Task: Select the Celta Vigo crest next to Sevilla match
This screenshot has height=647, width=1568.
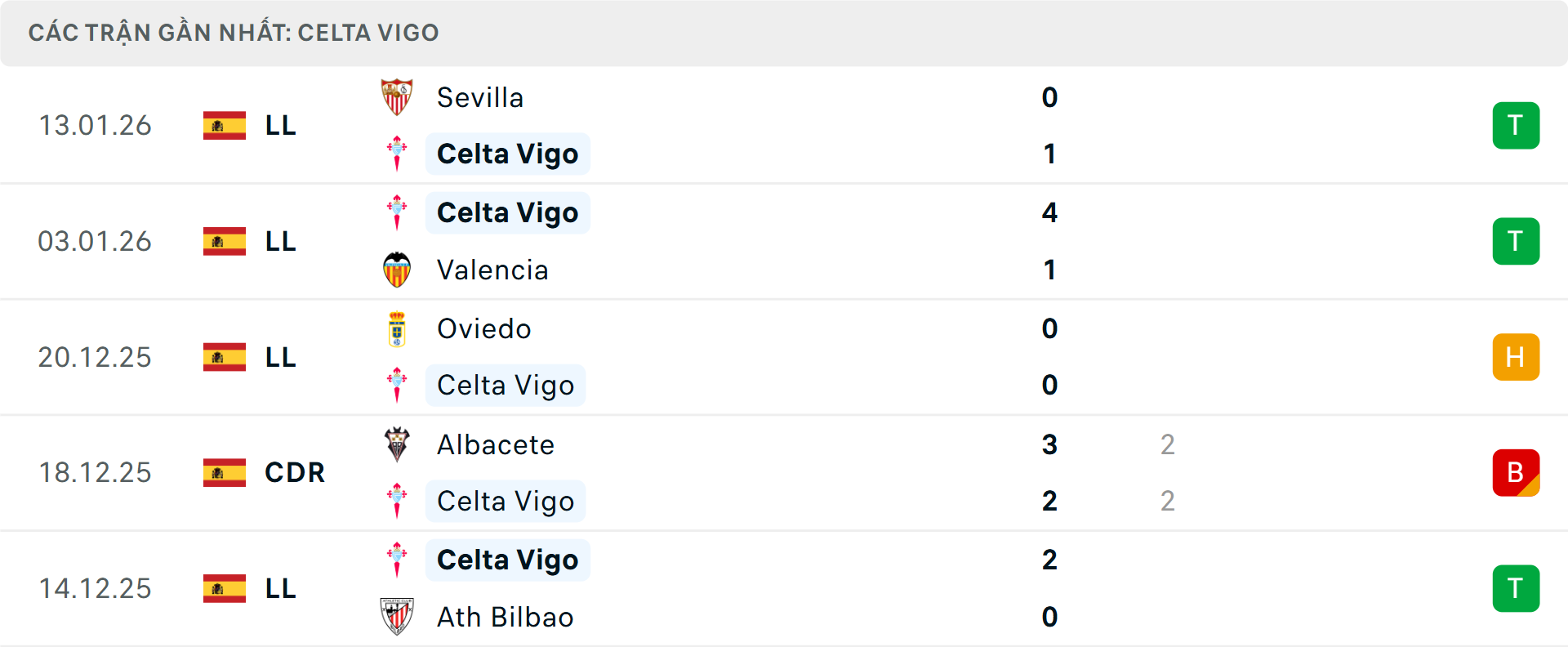Action: pyautogui.click(x=397, y=154)
